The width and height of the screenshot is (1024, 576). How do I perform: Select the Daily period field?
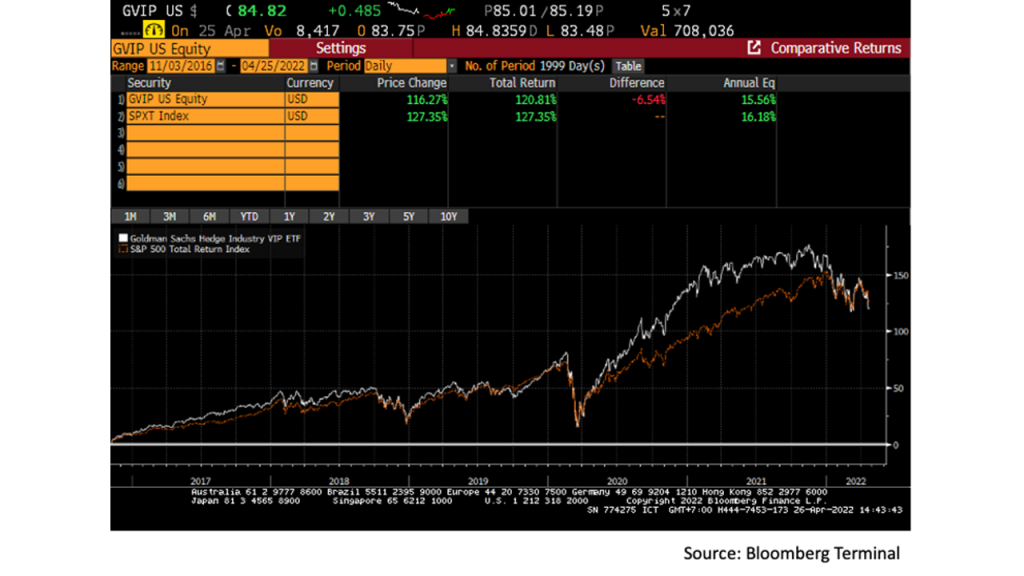click(405, 66)
